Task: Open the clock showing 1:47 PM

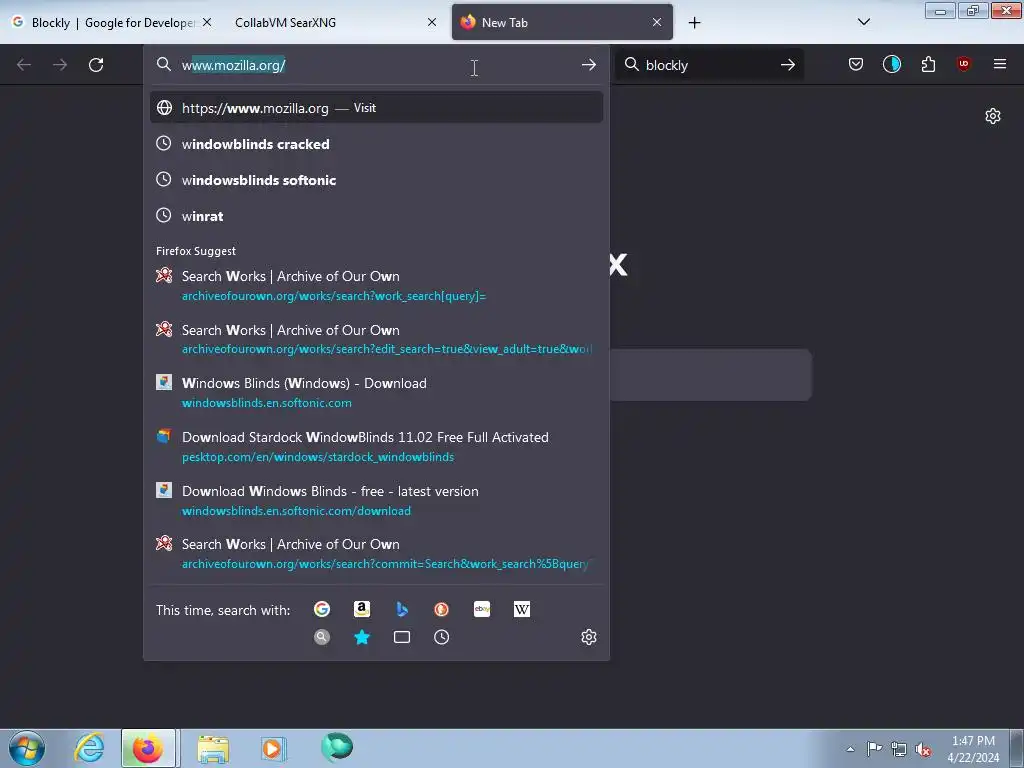Action: click(973, 748)
